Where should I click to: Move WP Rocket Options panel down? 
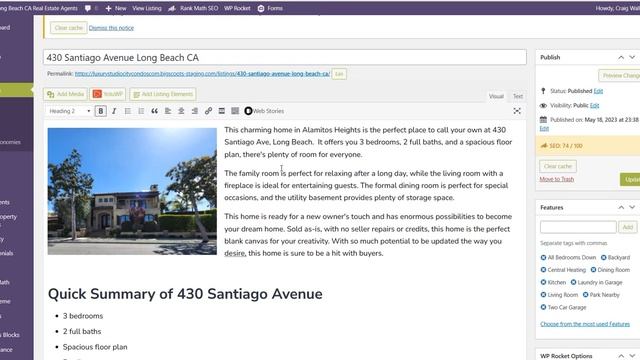tap(632, 356)
